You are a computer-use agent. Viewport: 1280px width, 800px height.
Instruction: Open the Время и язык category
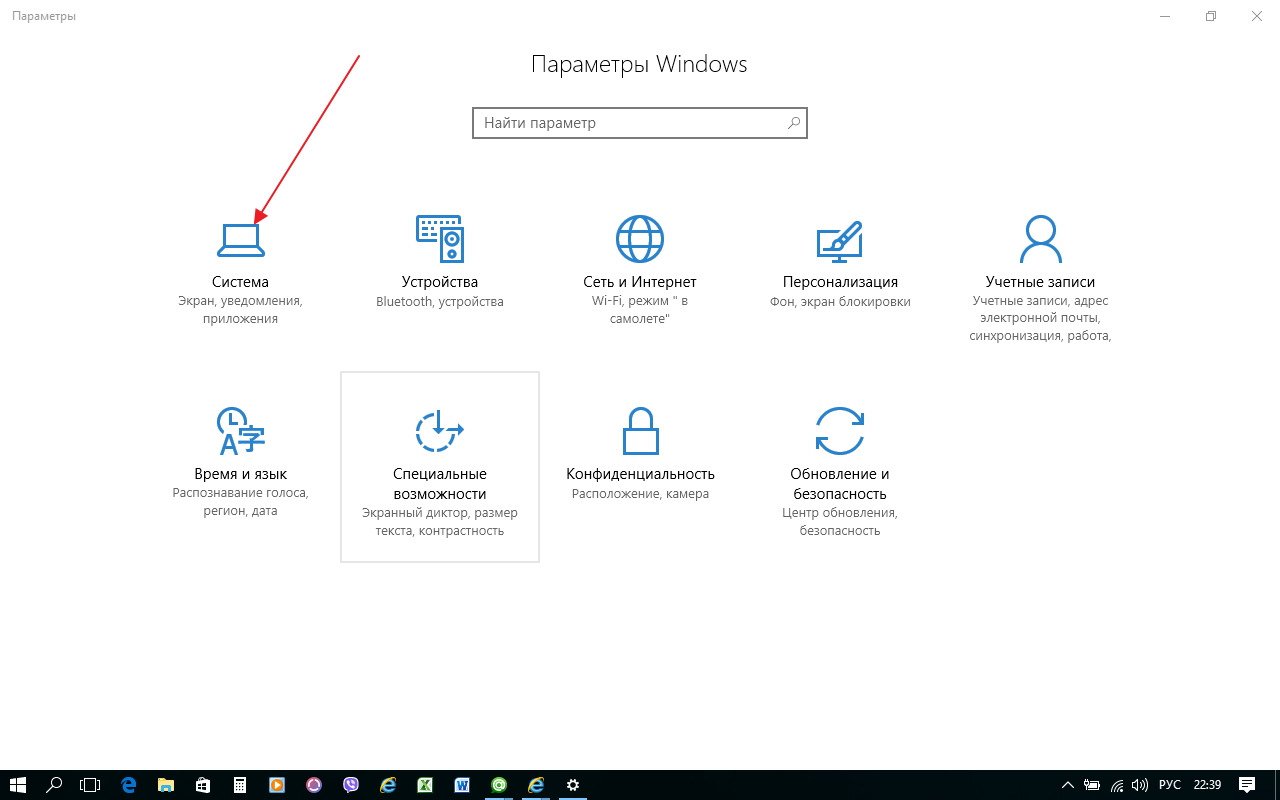(240, 462)
